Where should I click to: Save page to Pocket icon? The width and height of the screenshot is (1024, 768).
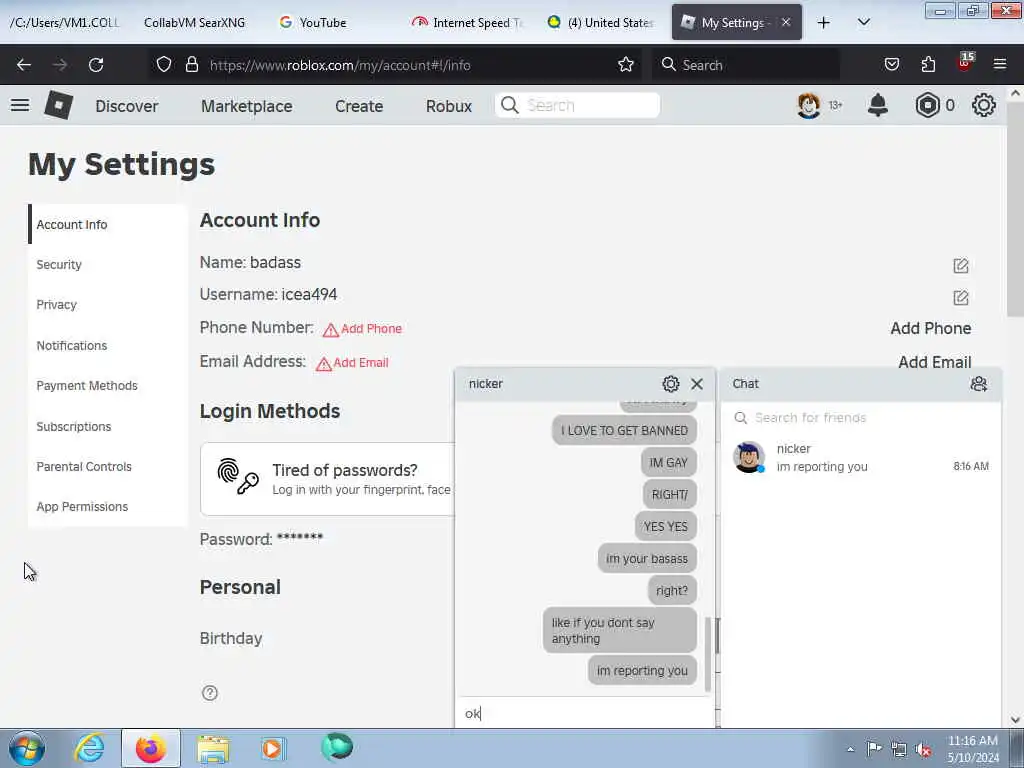(x=891, y=65)
